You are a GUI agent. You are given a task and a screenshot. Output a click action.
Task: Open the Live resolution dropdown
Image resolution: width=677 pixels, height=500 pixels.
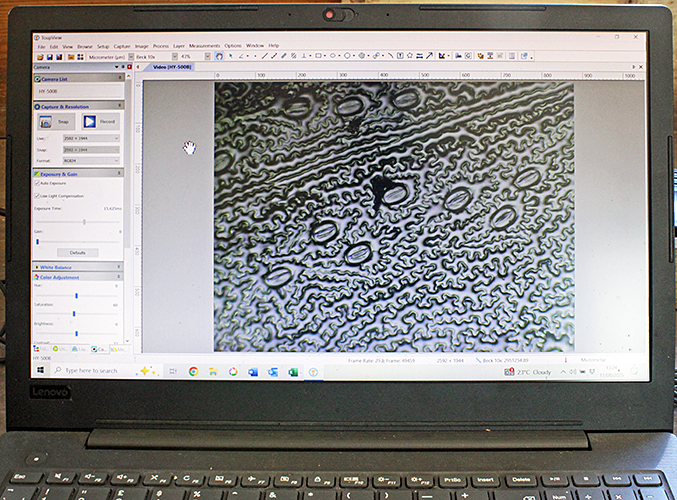pyautogui.click(x=91, y=138)
